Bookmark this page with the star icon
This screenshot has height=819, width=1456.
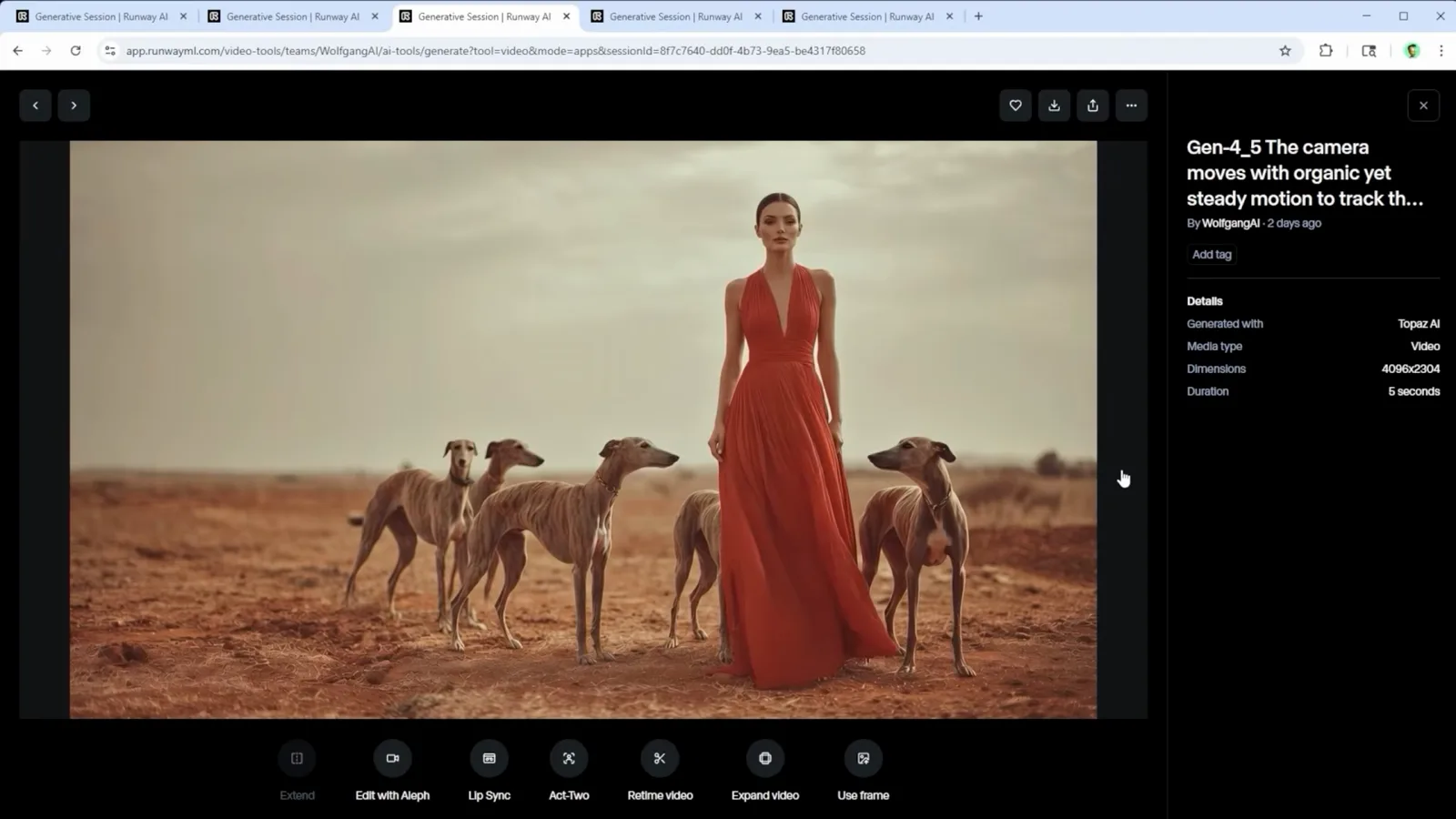(1285, 51)
